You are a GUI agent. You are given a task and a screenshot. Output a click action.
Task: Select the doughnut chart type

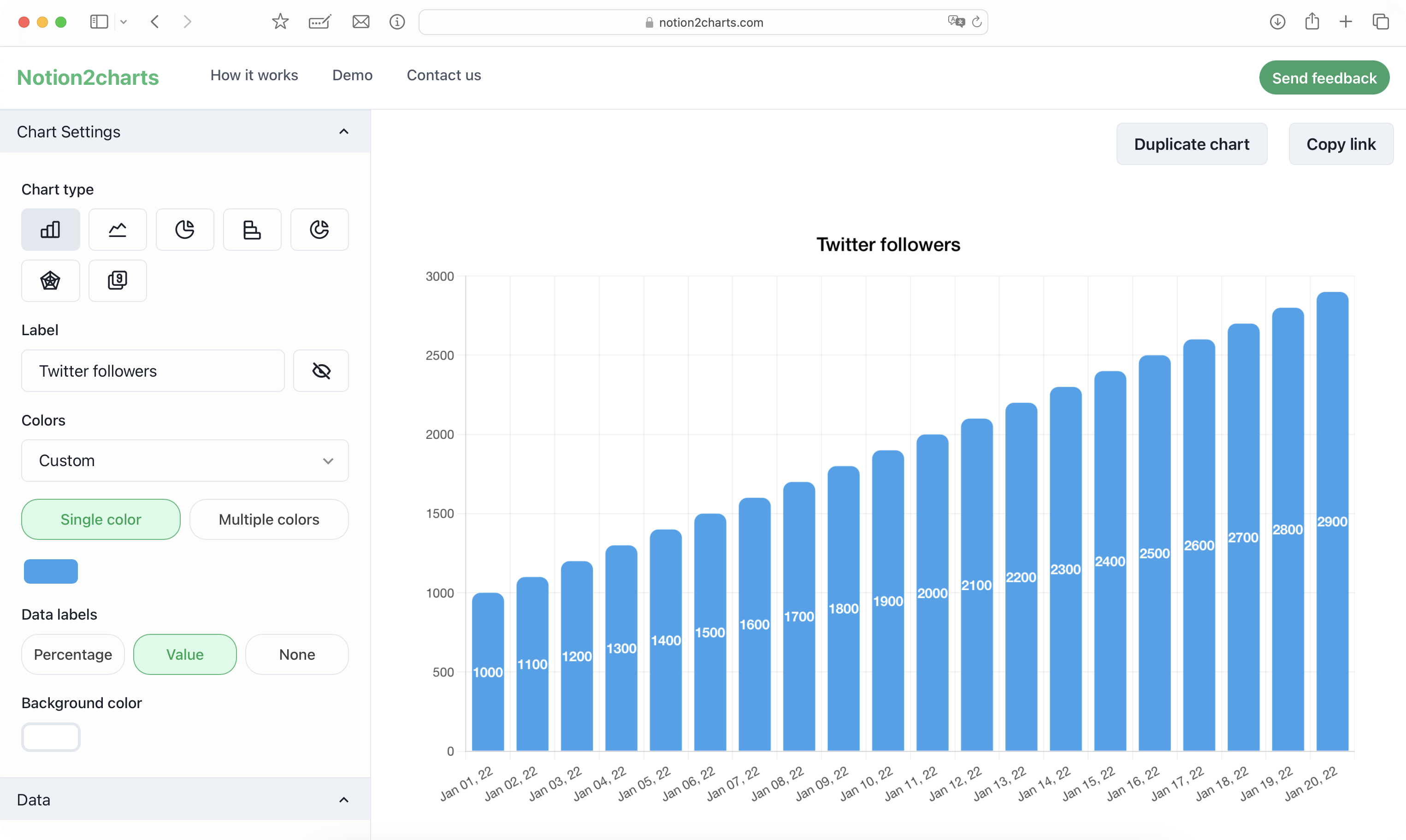pos(319,229)
